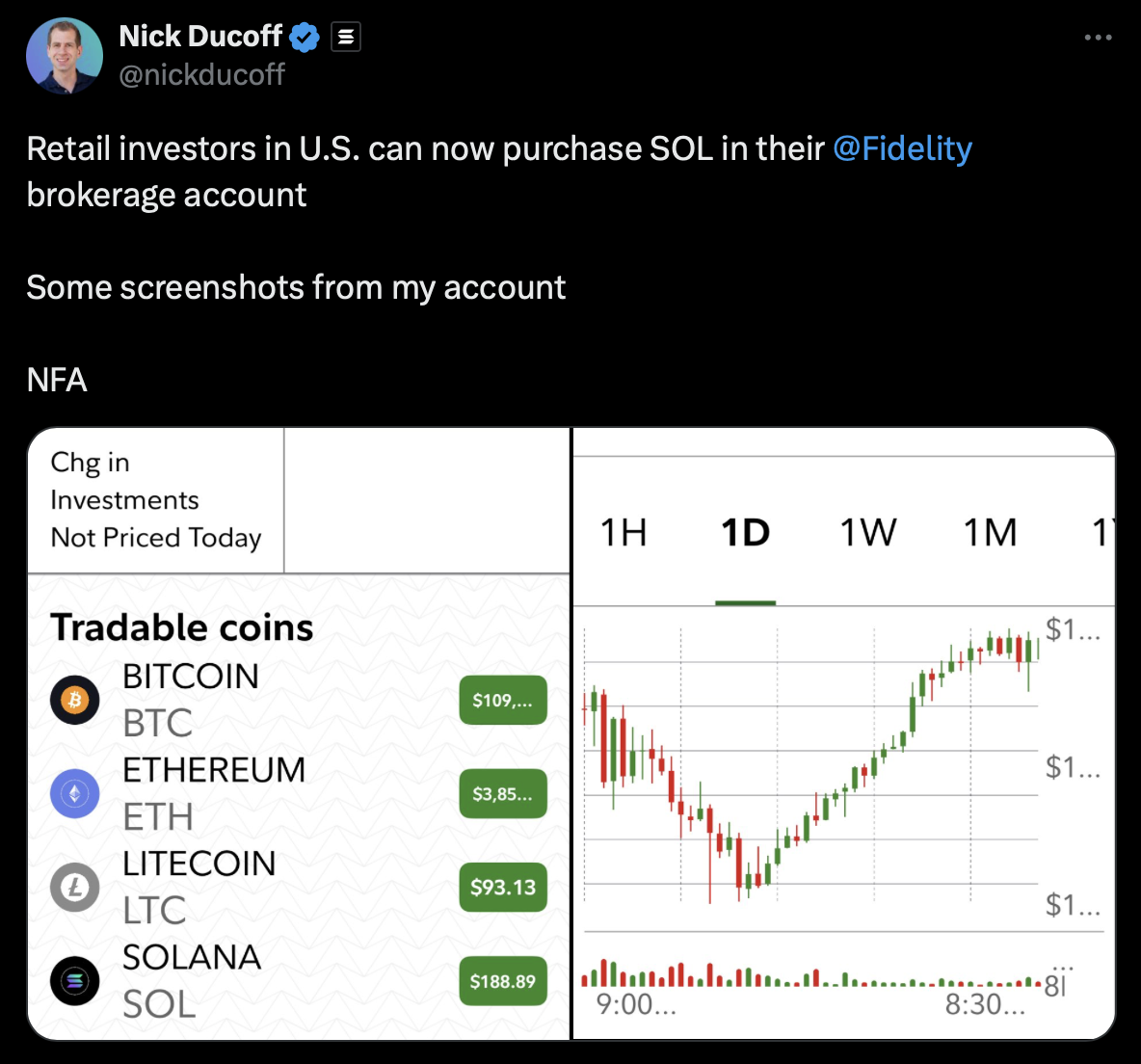Click the green underline indicator under 1D

(745, 599)
